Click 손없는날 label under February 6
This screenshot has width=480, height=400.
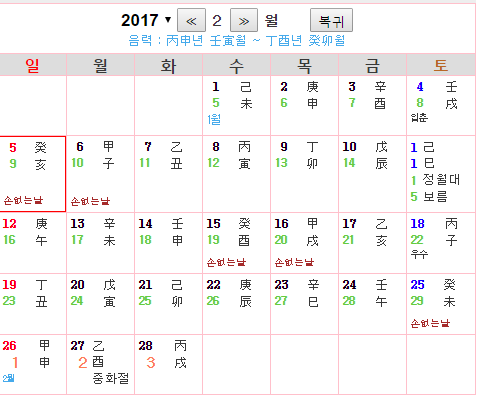click(90, 201)
